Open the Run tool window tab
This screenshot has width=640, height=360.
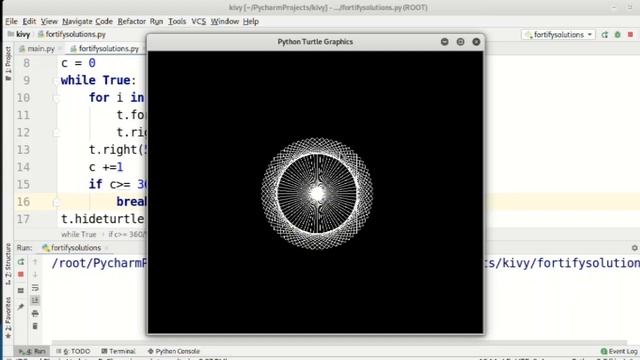click(32, 351)
